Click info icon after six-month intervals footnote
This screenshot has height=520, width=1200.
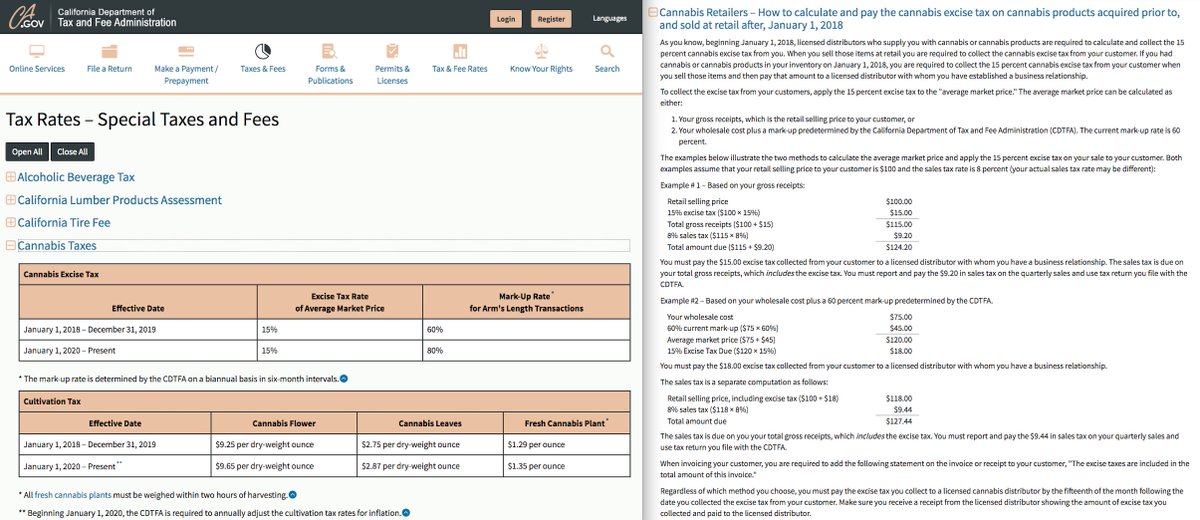click(343, 378)
